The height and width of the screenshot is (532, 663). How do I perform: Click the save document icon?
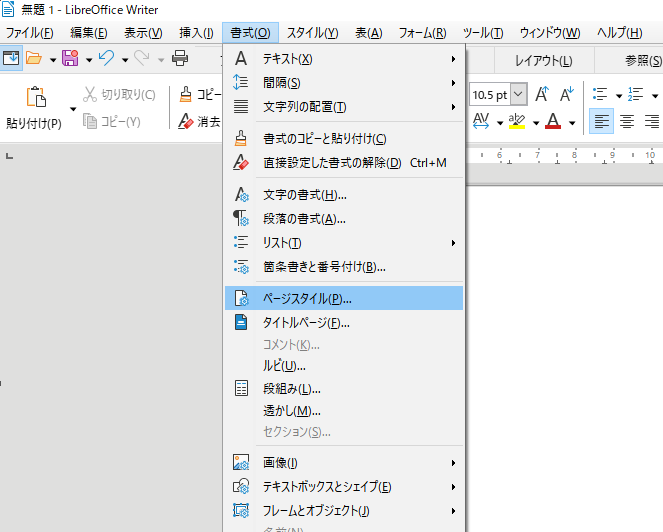pyautogui.click(x=70, y=58)
